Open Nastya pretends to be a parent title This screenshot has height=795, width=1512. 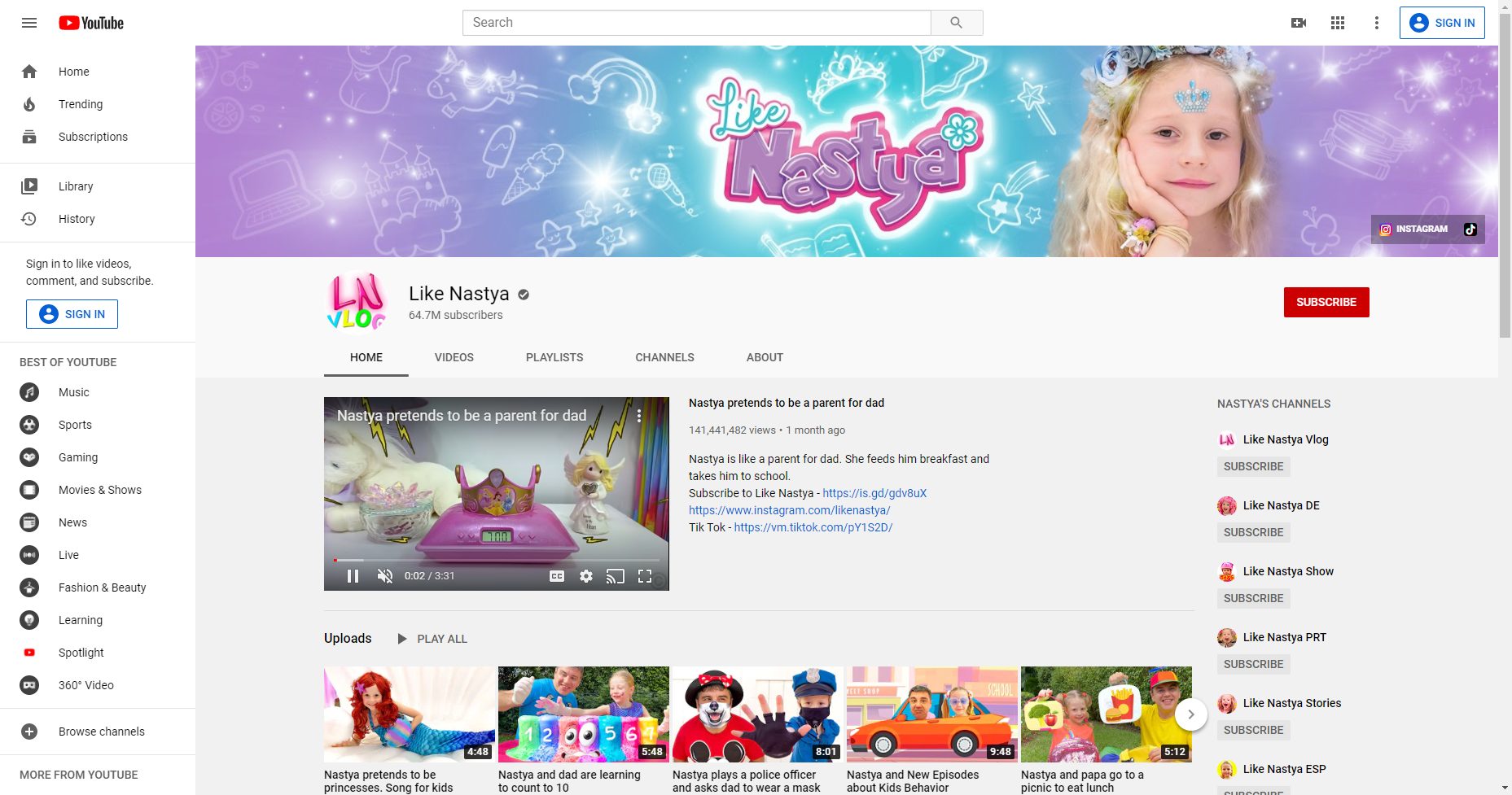click(787, 403)
